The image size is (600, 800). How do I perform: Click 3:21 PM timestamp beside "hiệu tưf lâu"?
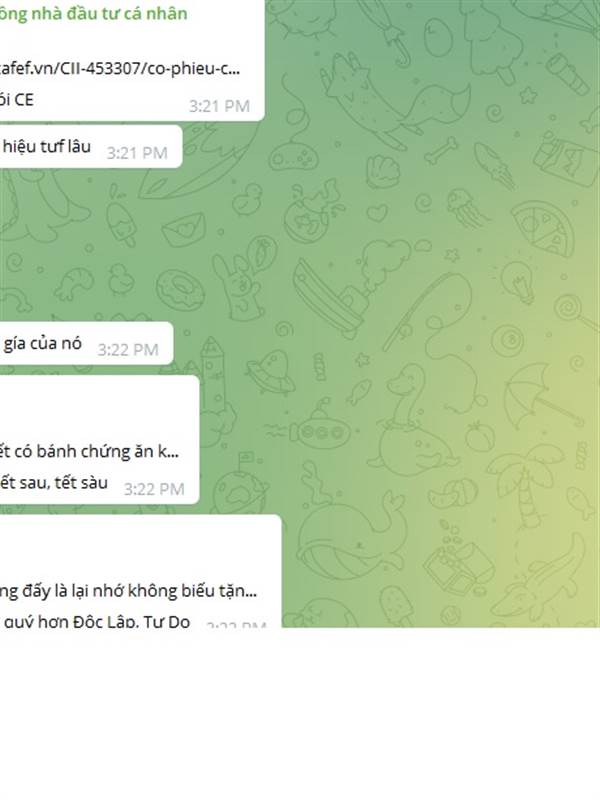click(137, 153)
